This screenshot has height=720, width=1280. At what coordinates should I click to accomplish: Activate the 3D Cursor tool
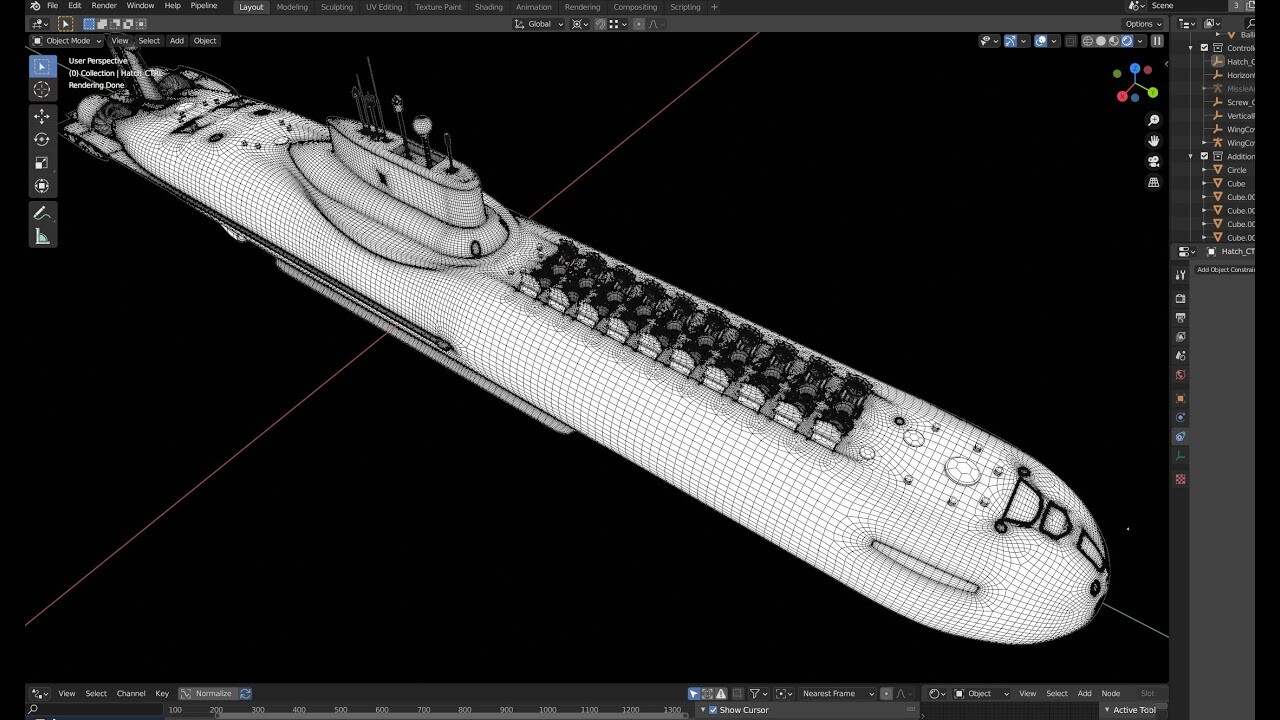(42, 90)
